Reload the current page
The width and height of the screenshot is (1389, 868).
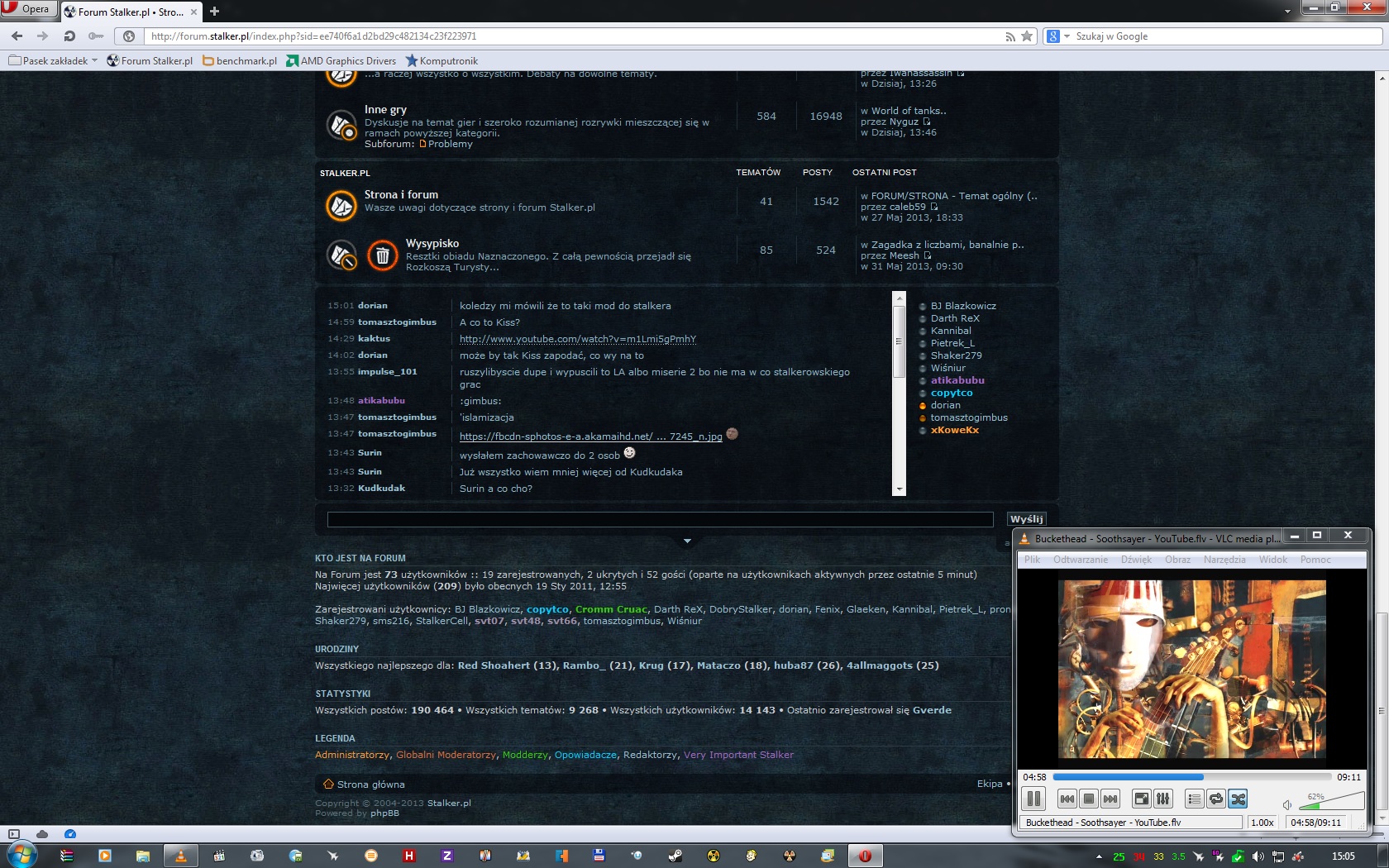(69, 36)
